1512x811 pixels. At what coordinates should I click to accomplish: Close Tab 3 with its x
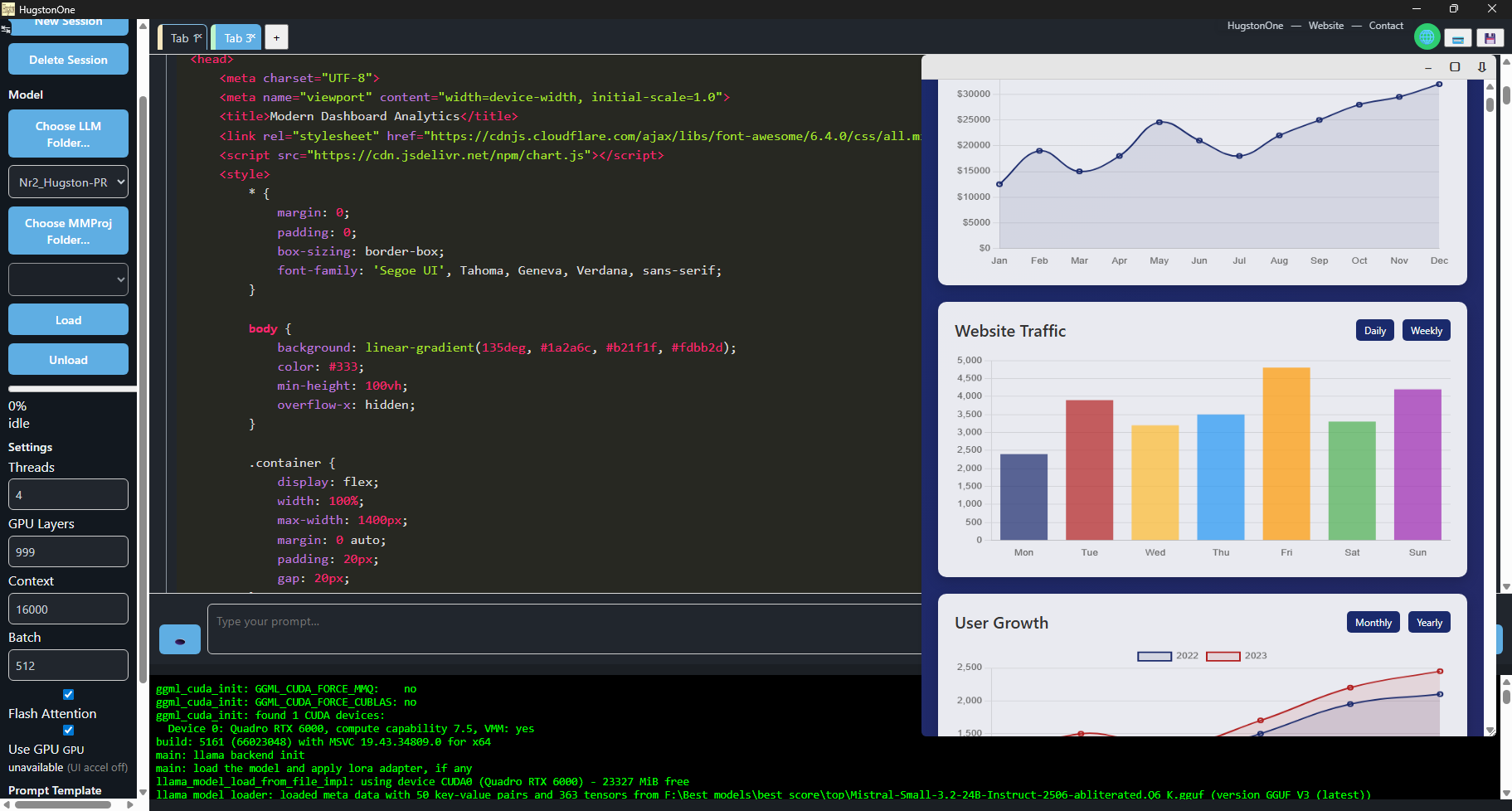click(x=252, y=36)
